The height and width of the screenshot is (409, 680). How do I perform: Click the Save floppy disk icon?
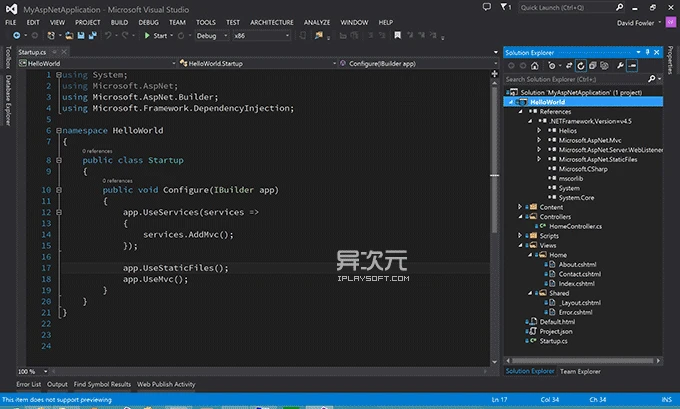pos(81,36)
